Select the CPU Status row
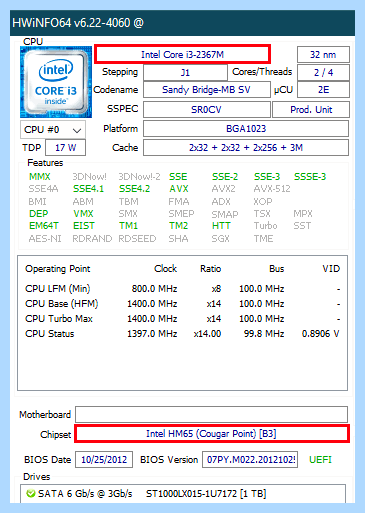Viewport: 365px width, 513px height. click(x=182, y=334)
